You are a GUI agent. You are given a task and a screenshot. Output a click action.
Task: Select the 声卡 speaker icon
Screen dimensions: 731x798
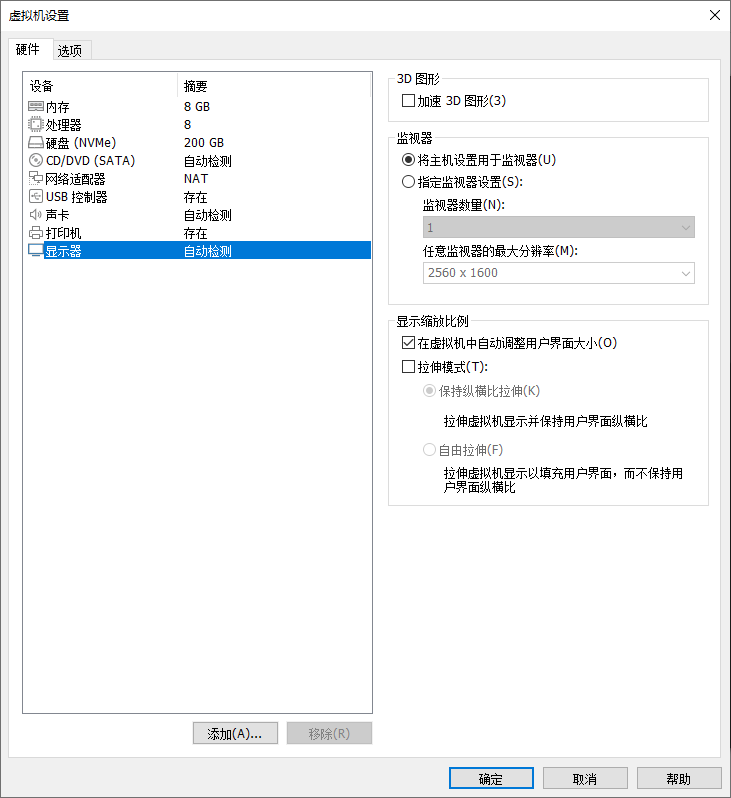click(36, 215)
